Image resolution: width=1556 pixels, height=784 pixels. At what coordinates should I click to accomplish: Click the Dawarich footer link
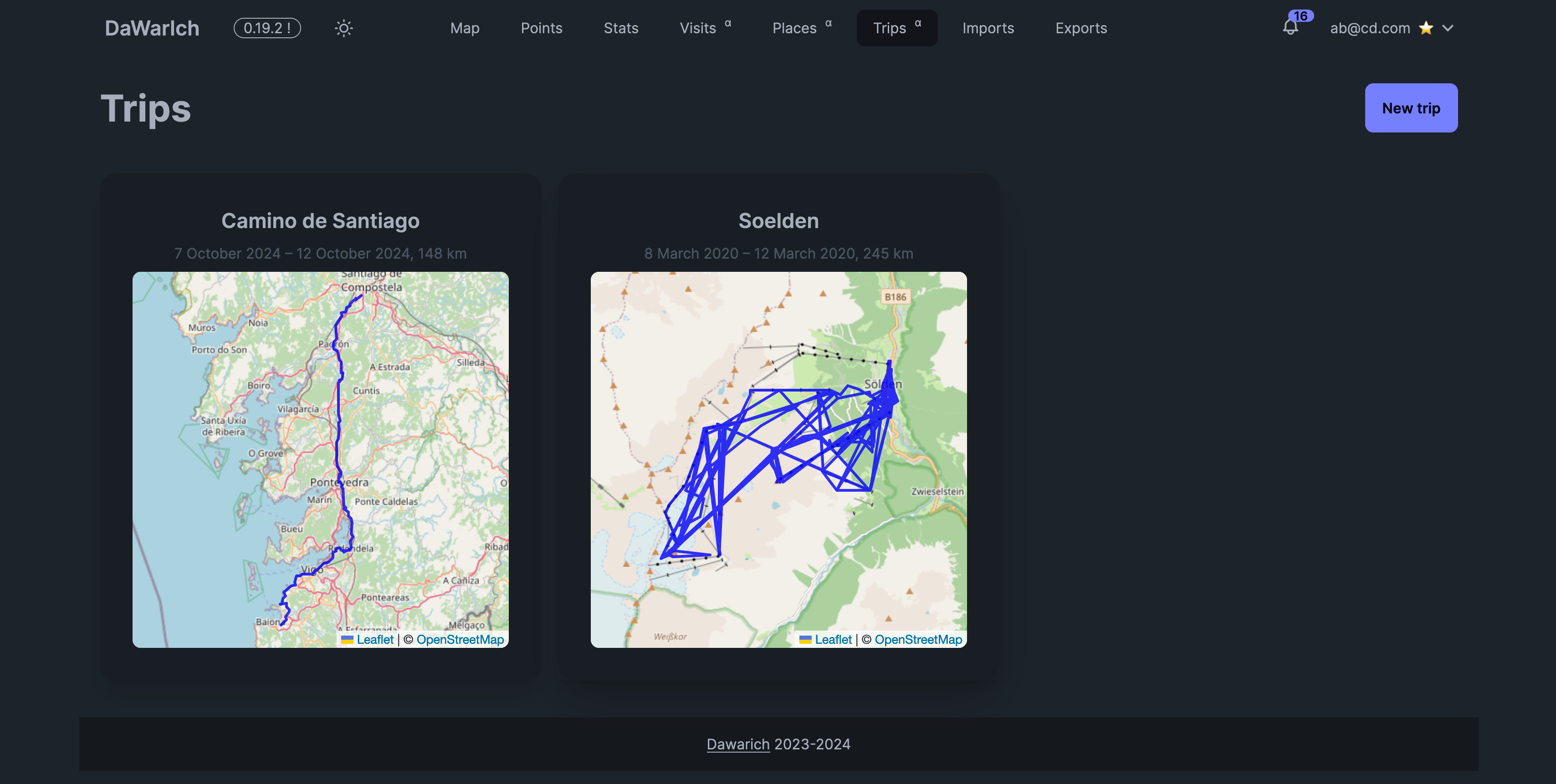[737, 744]
